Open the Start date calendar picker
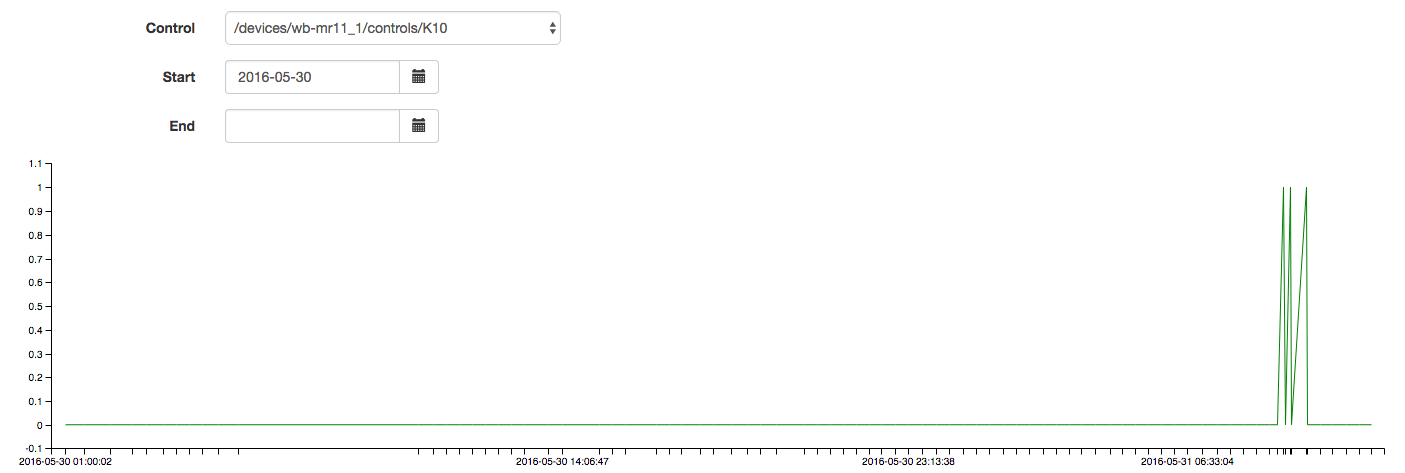 click(x=419, y=77)
